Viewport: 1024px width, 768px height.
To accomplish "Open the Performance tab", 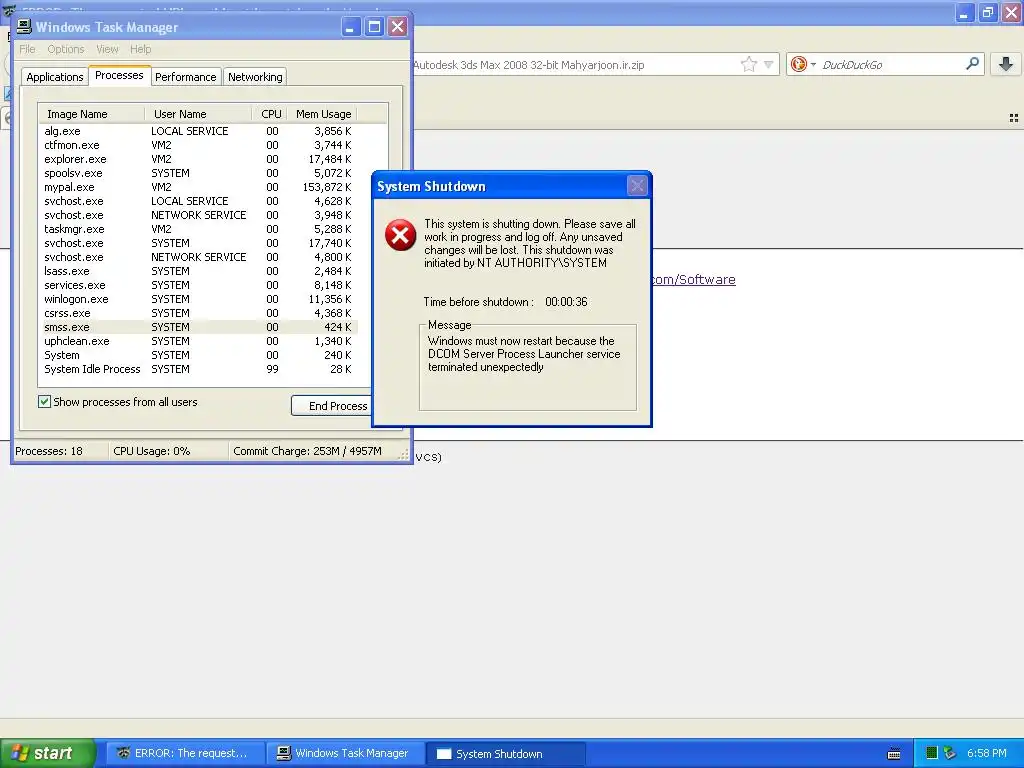I will (185, 77).
